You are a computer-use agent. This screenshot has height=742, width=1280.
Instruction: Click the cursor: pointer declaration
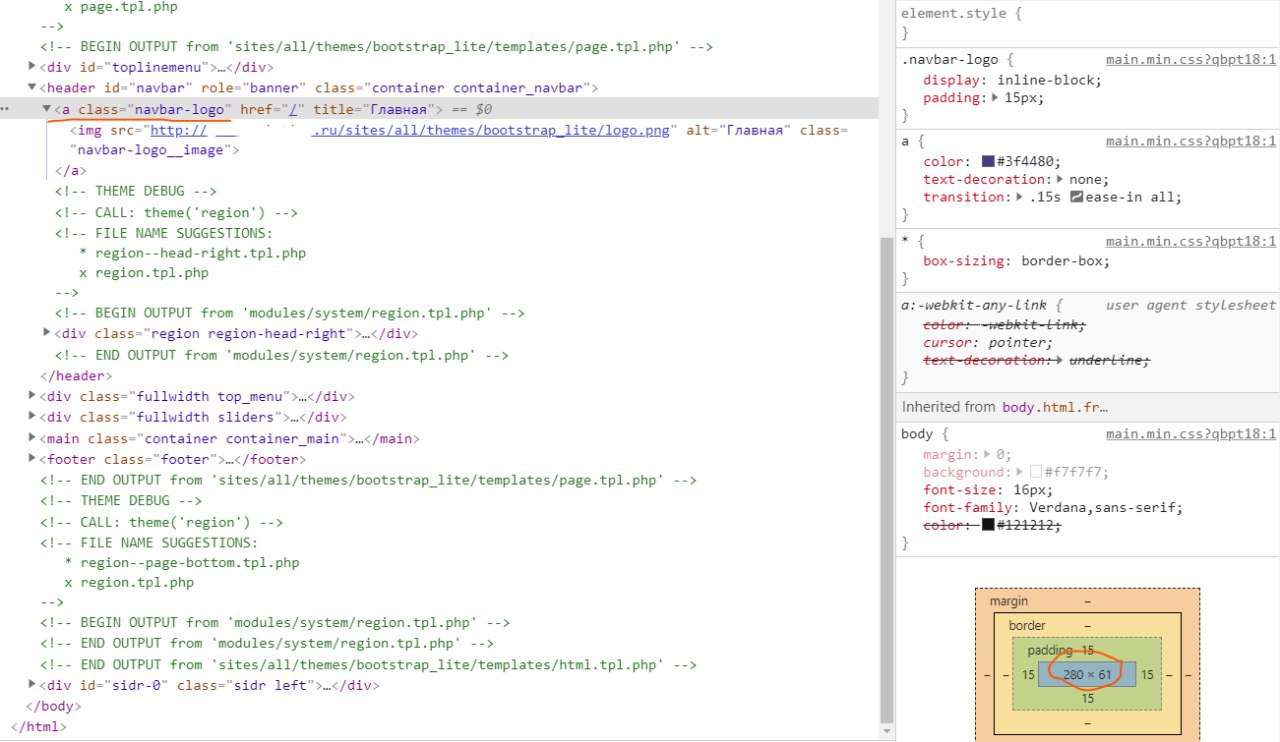pyautogui.click(x=988, y=343)
